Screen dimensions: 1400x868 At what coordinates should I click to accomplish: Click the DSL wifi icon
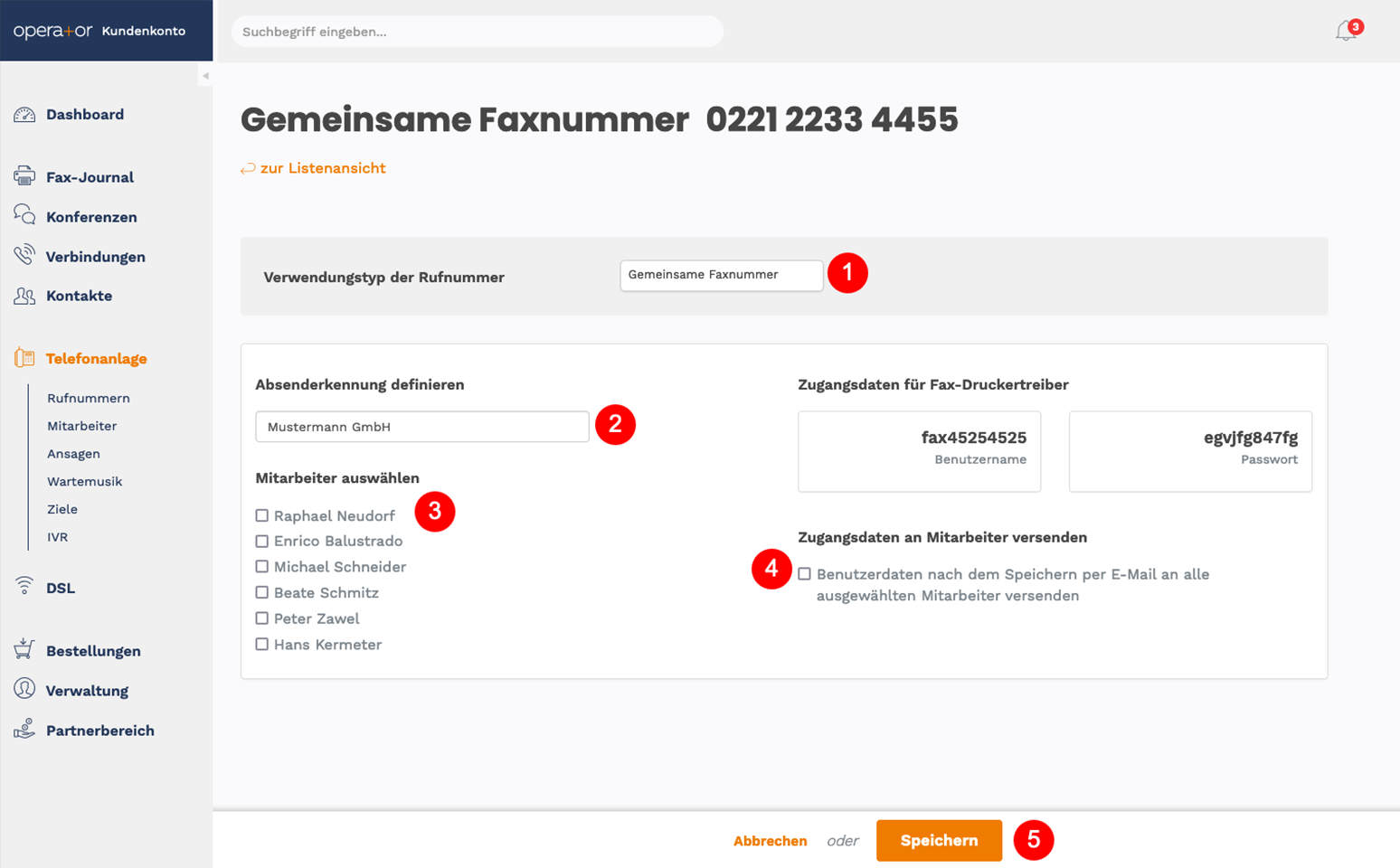pyautogui.click(x=24, y=586)
